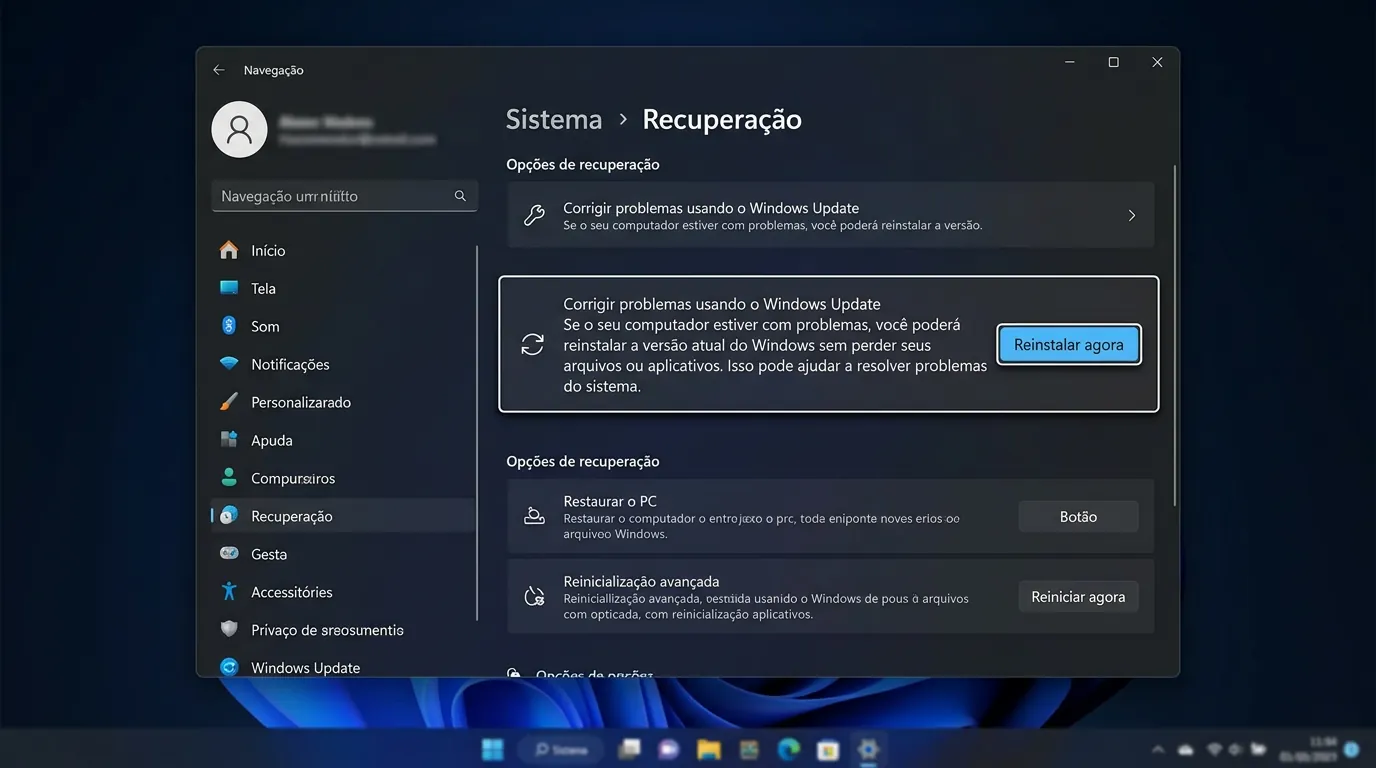Click the Windows Update icon in the sidebar

229,667
